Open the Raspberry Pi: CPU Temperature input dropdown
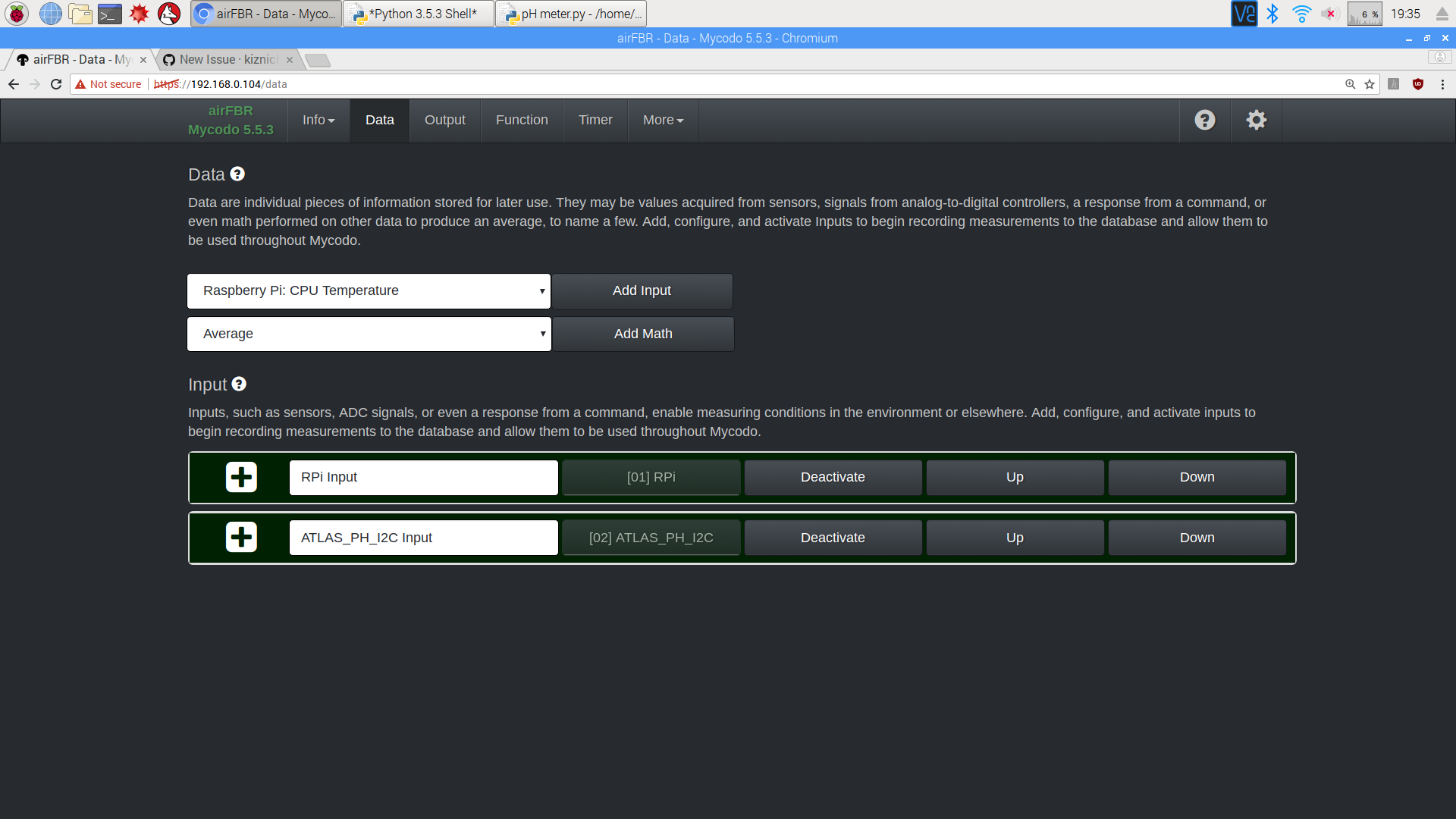The height and width of the screenshot is (819, 1456). (369, 291)
